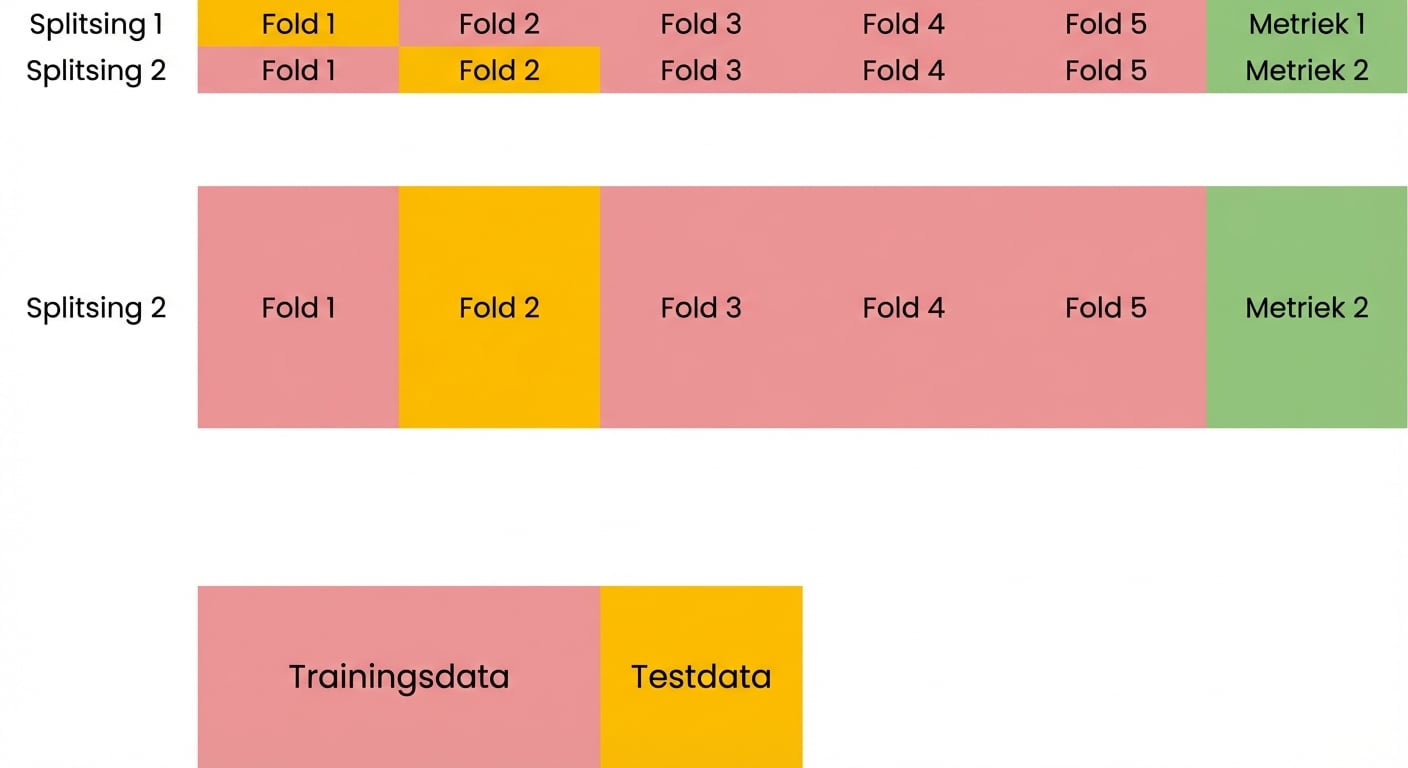Viewport: 1408px width, 768px height.
Task: Click the green Metriek 1 cell
Action: click(1306, 24)
